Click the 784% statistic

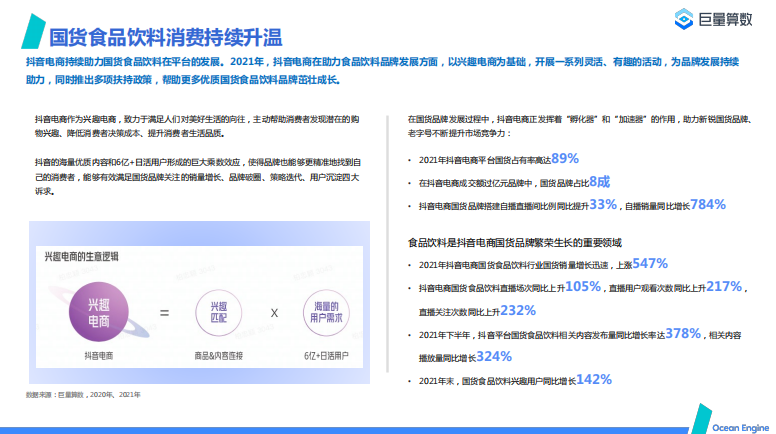[708, 204]
